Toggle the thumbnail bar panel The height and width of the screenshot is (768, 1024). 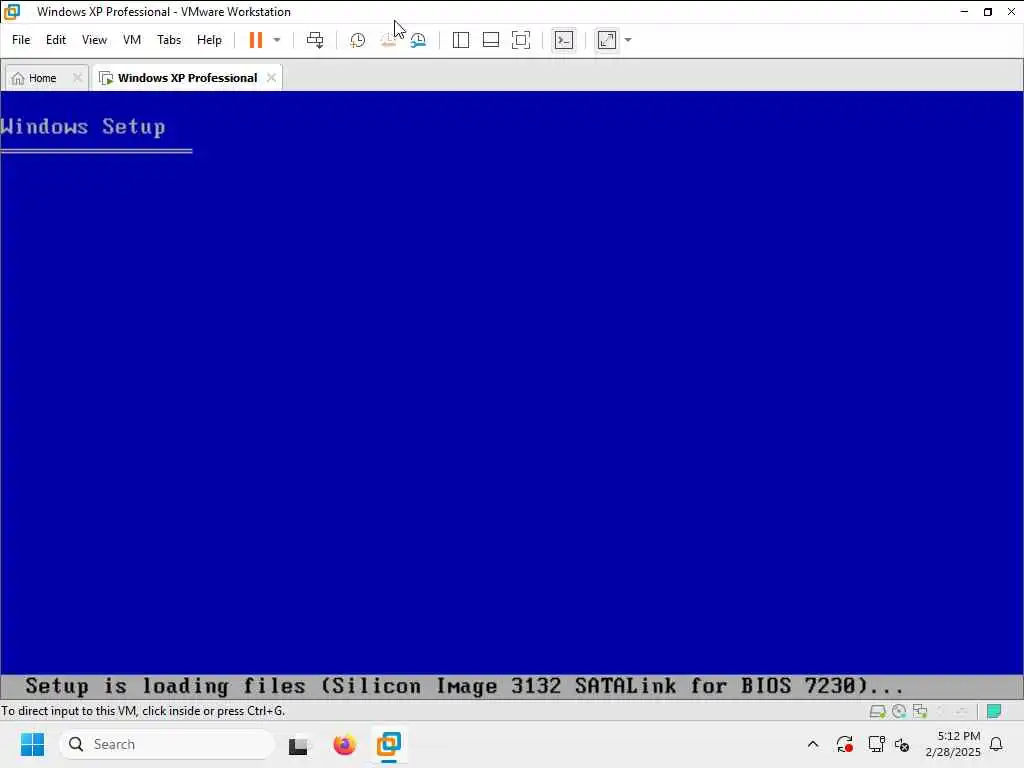click(490, 40)
